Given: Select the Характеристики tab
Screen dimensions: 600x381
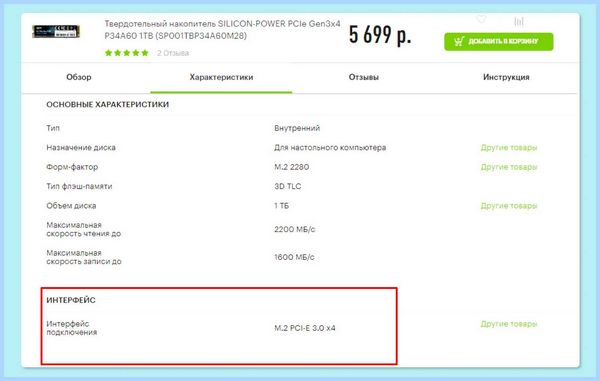Looking at the screenshot, I should 221,77.
